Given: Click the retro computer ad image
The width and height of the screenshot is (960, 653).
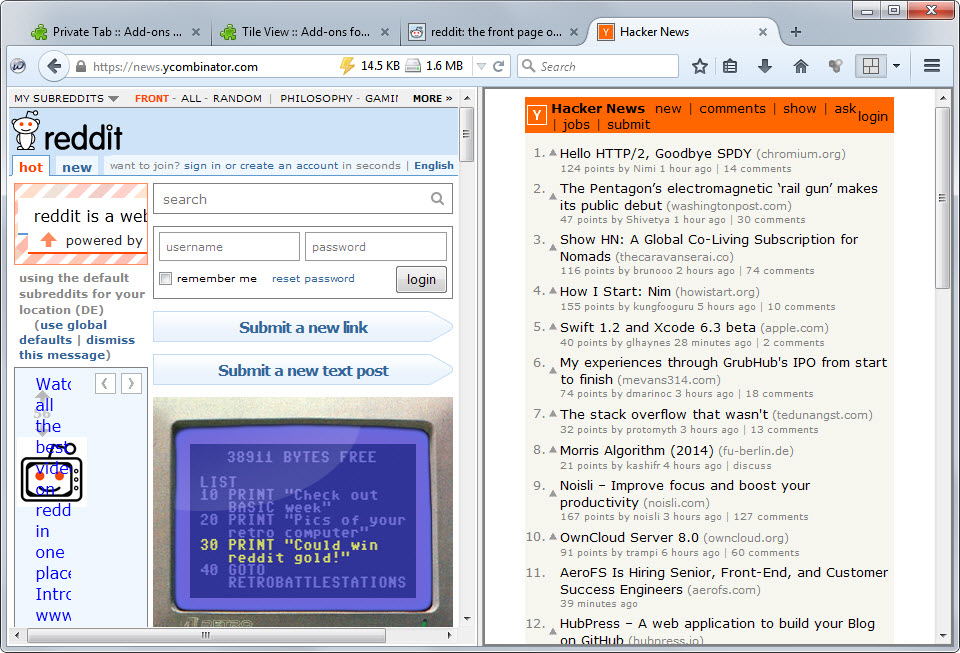Looking at the screenshot, I should 303,512.
